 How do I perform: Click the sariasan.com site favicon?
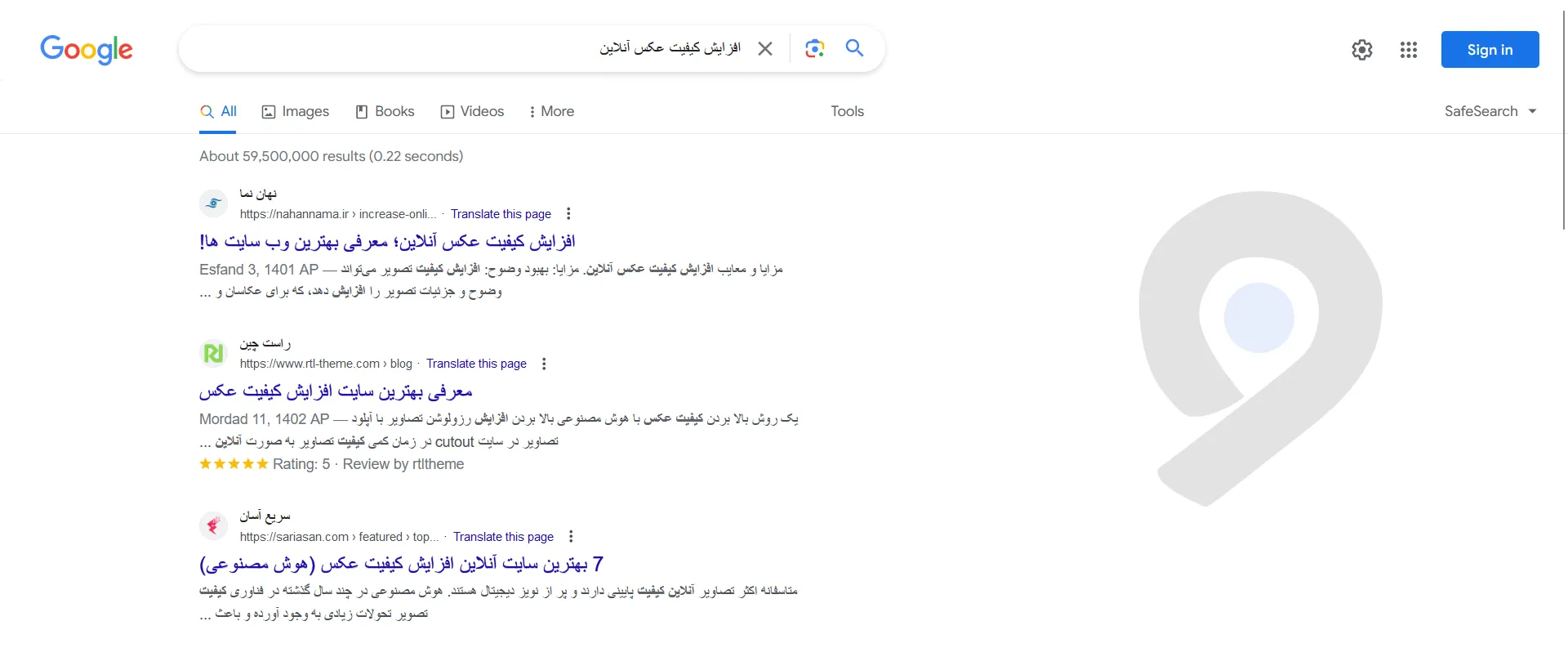[214, 525]
